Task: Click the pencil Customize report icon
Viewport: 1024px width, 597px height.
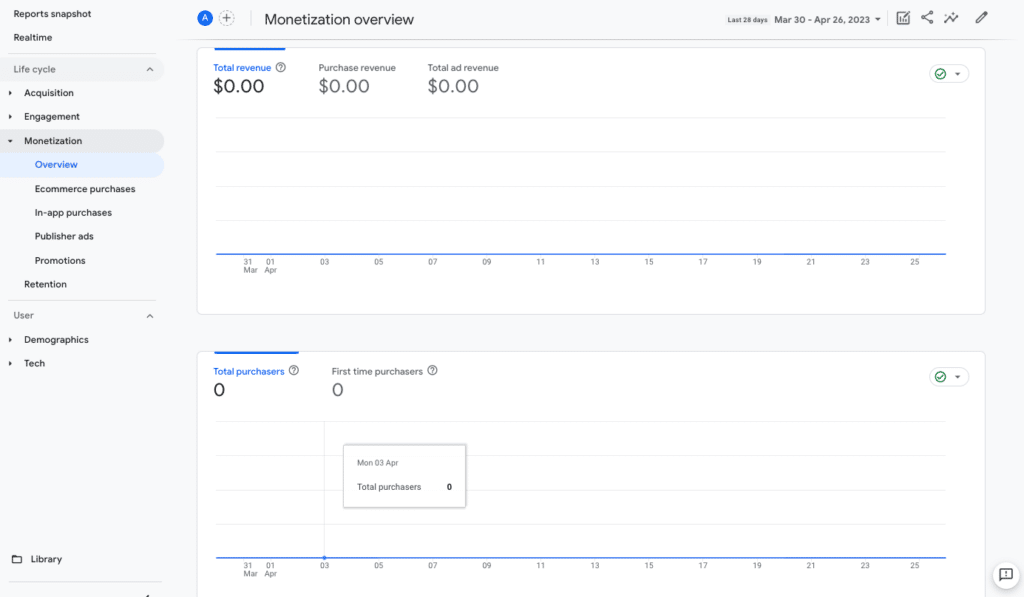Action: tap(981, 18)
